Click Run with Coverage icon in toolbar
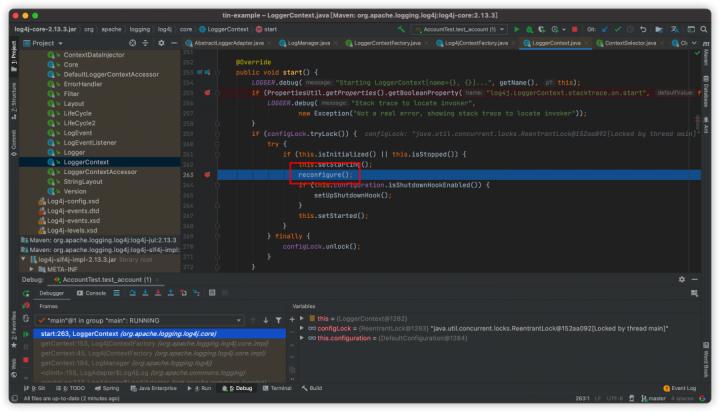 [542, 29]
